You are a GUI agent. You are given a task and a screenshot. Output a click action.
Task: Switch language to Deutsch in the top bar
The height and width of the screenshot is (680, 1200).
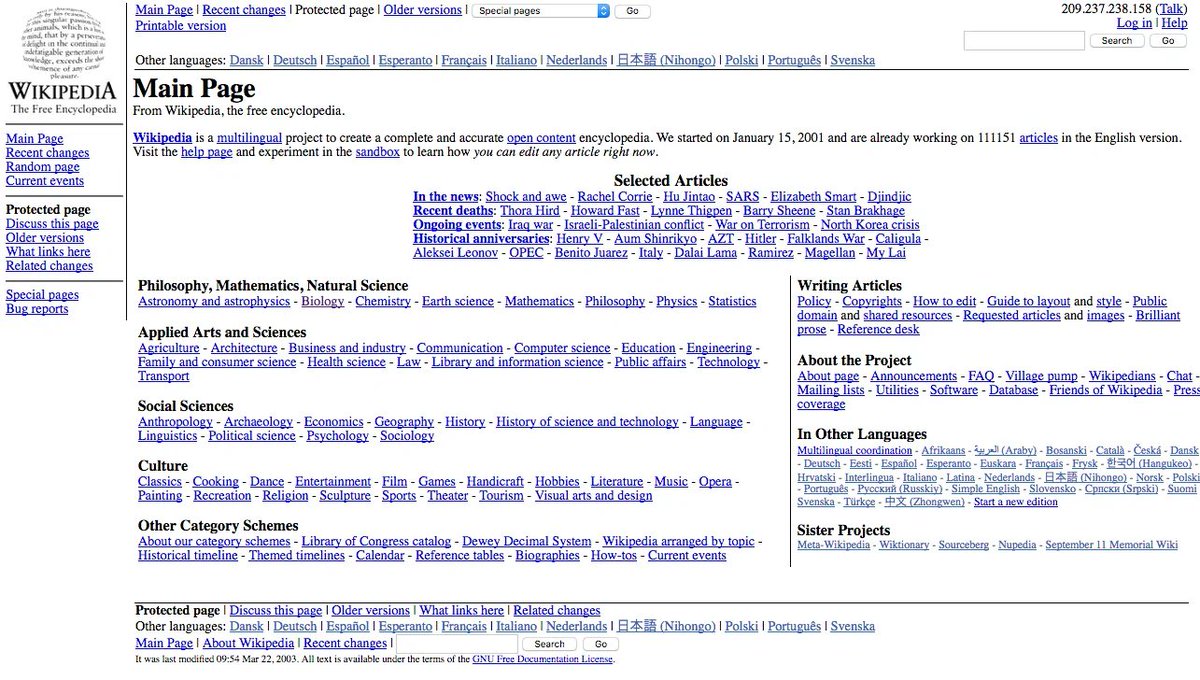(x=295, y=60)
